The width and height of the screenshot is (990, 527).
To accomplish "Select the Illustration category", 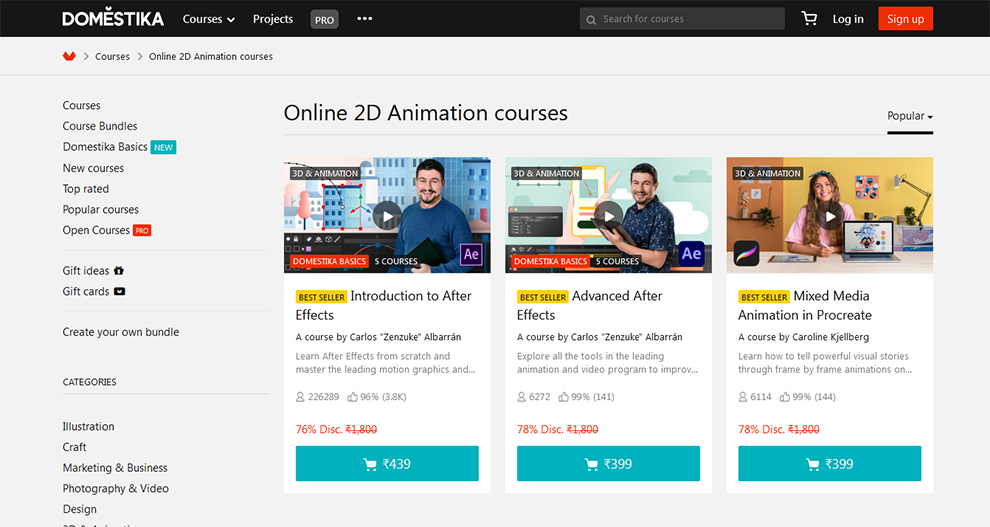I will tap(88, 427).
